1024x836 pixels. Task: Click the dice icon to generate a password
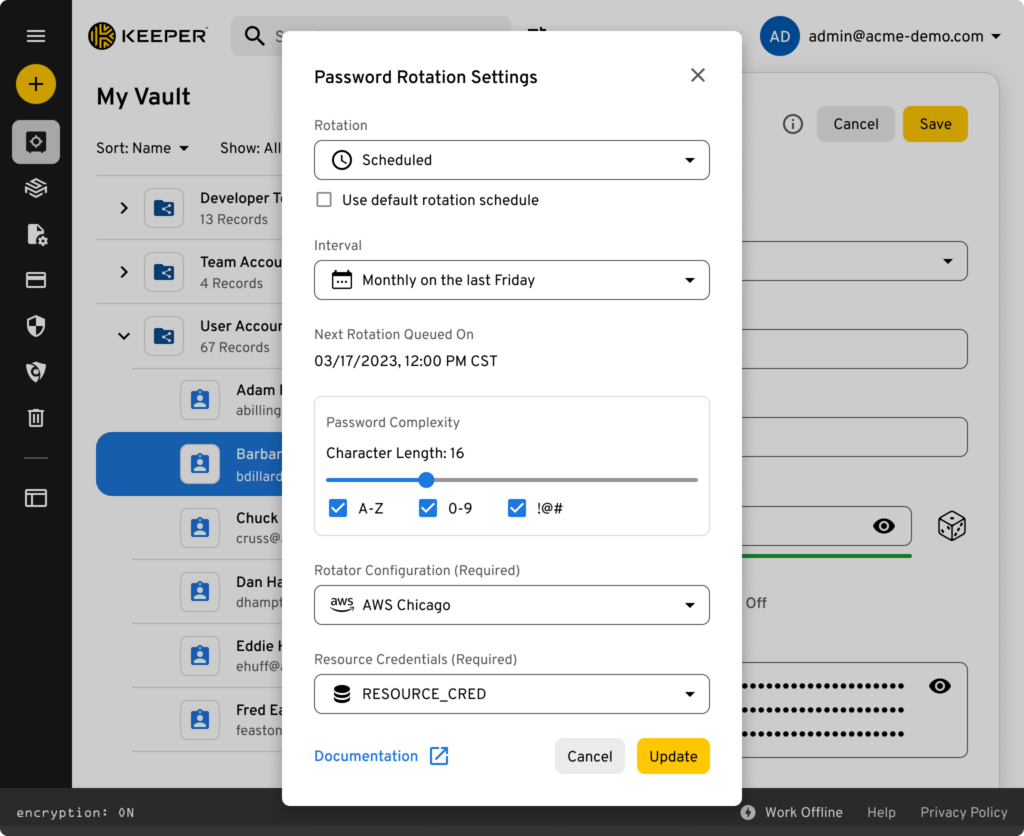pyautogui.click(x=951, y=525)
